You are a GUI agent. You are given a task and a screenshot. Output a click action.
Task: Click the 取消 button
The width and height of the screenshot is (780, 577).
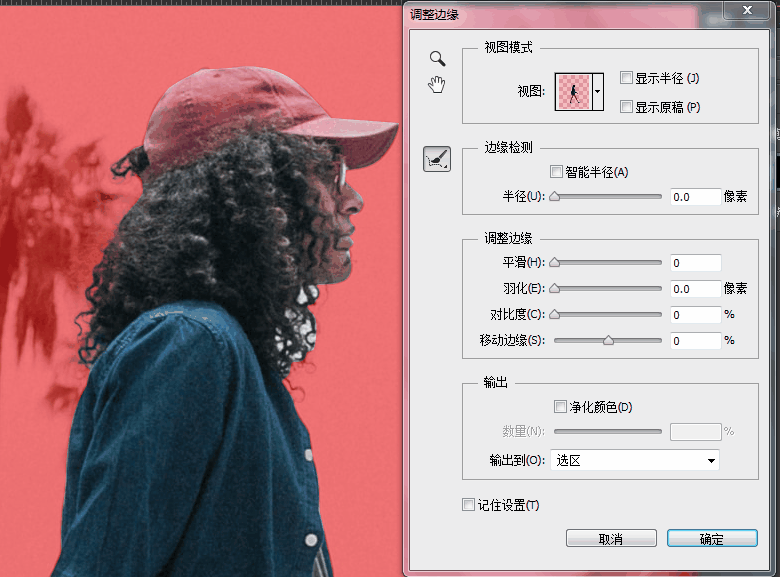click(x=611, y=539)
